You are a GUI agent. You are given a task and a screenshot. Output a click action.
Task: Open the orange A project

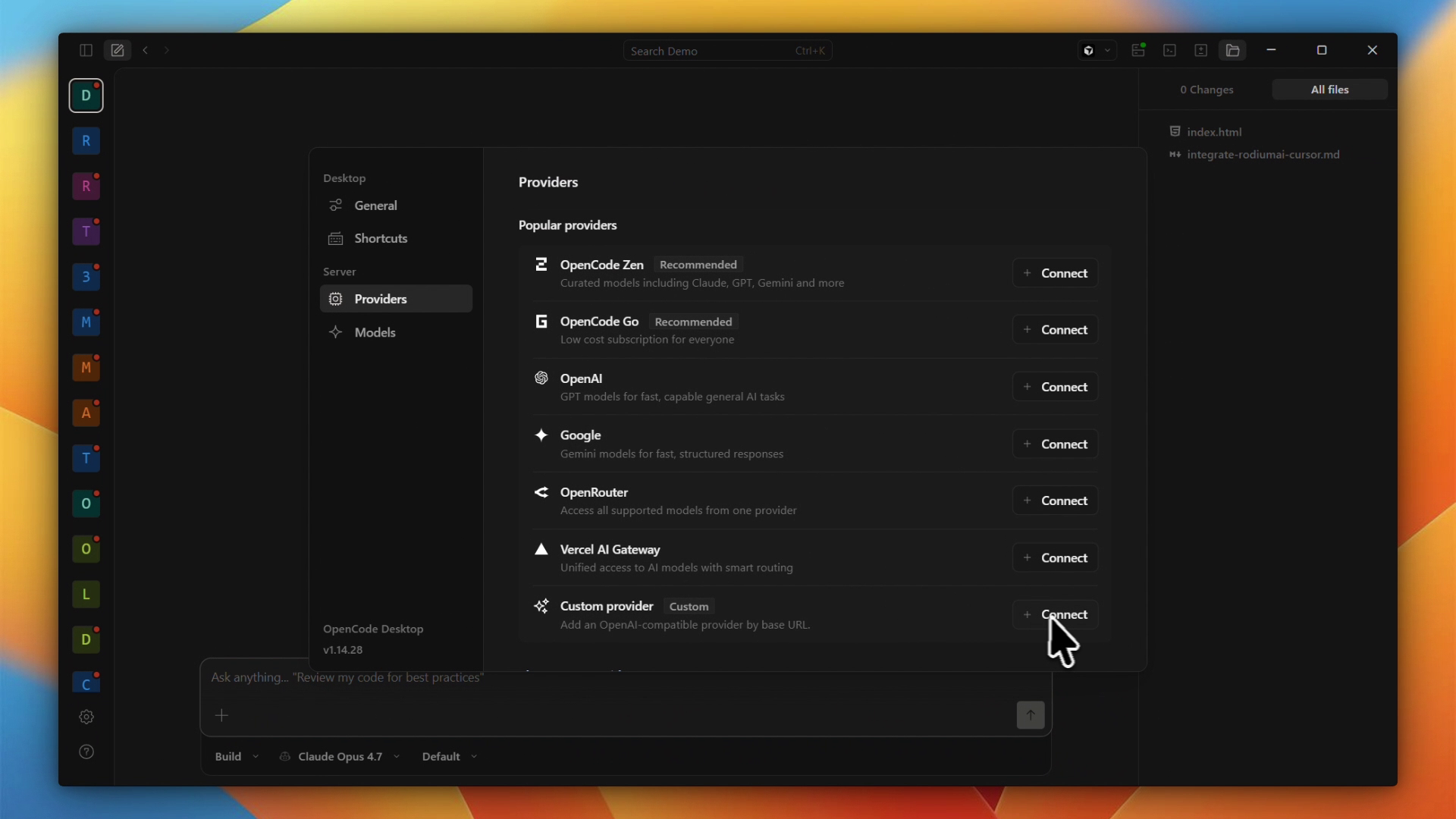pos(86,413)
